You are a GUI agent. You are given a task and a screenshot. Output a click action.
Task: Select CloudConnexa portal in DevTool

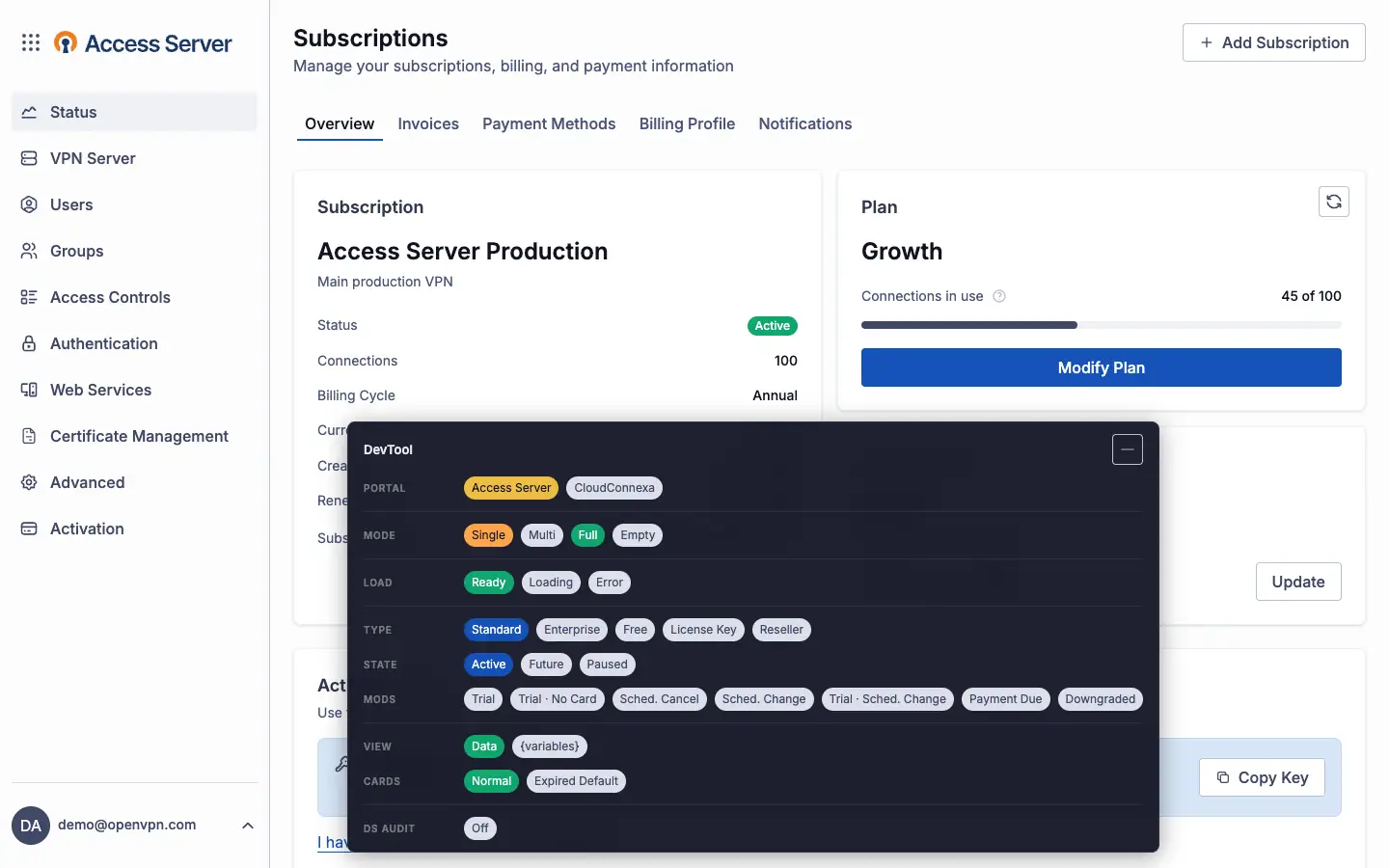(614, 488)
